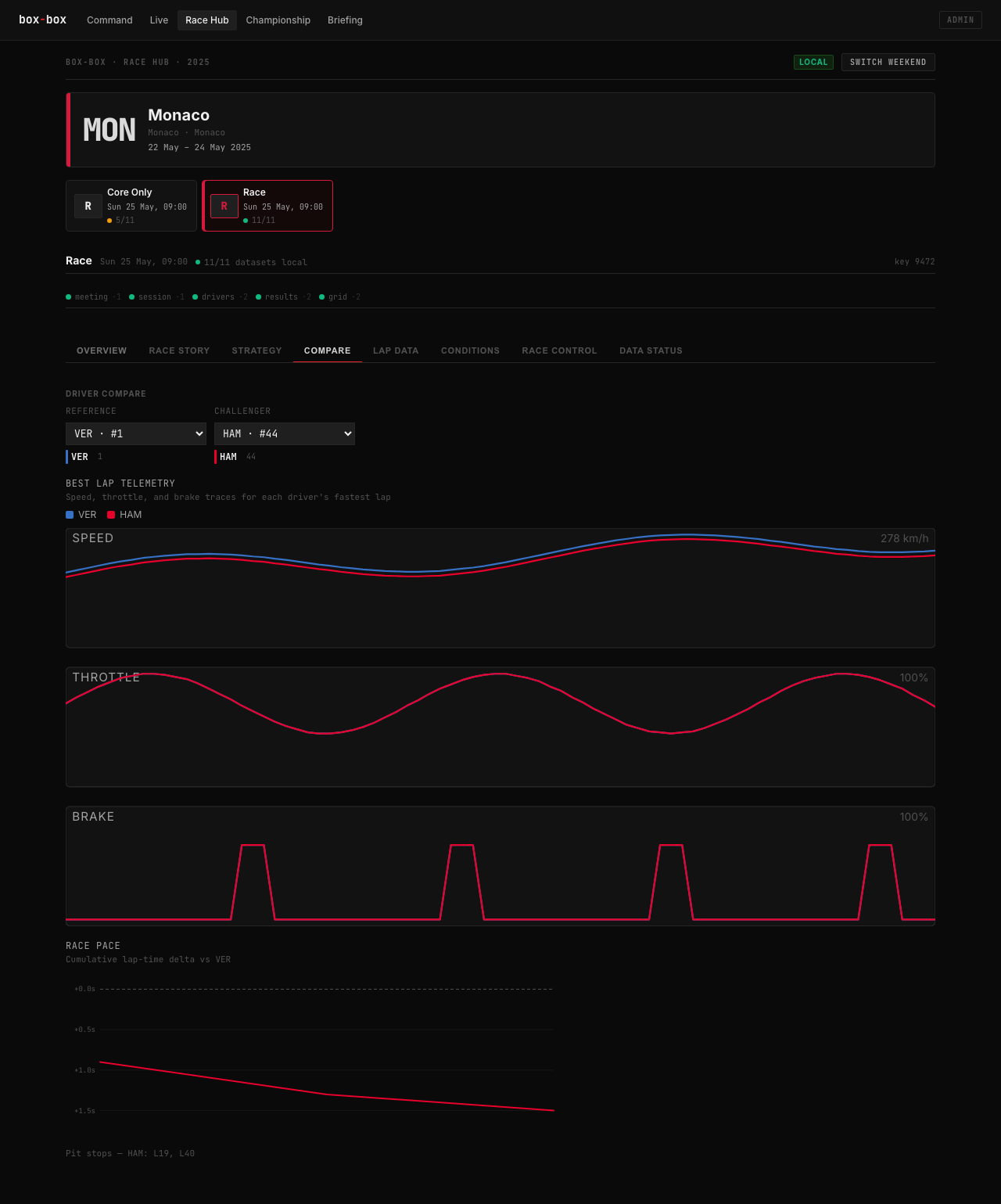Click the R icon on Core Only card
The height and width of the screenshot is (1204, 1001).
pyautogui.click(x=88, y=206)
